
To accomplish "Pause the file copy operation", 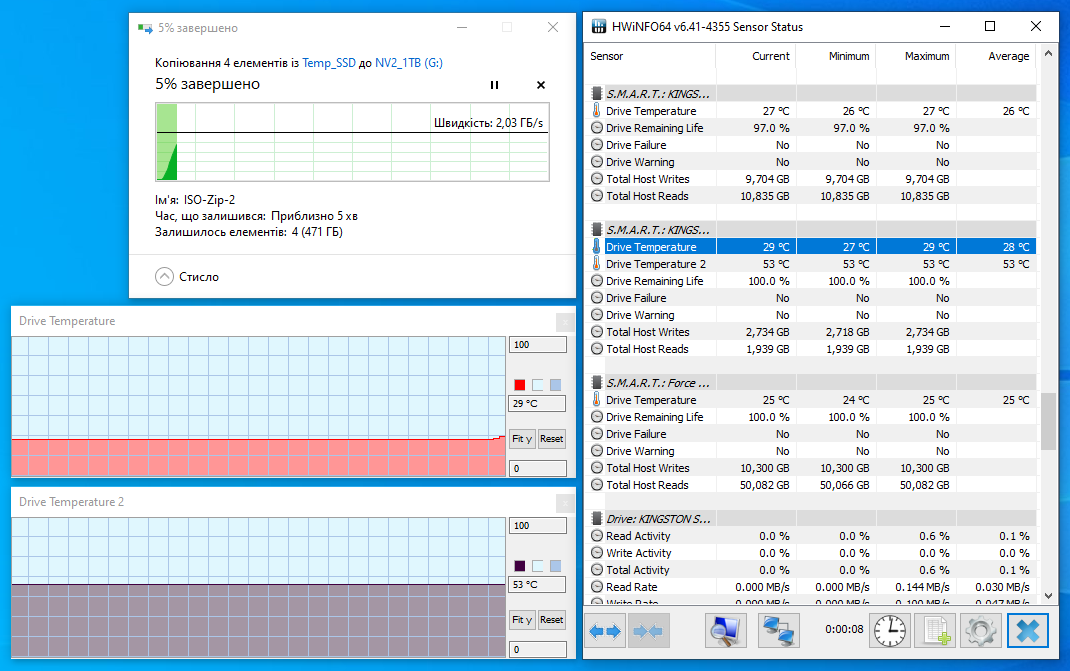I will [x=494, y=85].
